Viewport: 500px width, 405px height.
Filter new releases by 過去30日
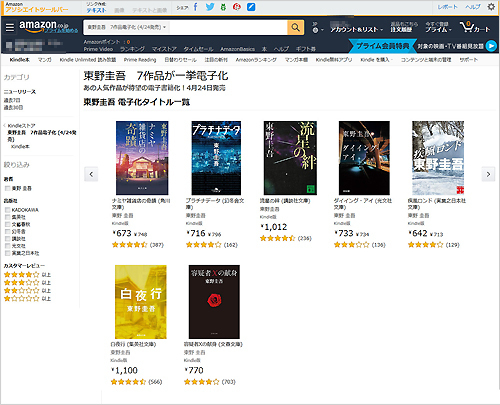[13, 108]
